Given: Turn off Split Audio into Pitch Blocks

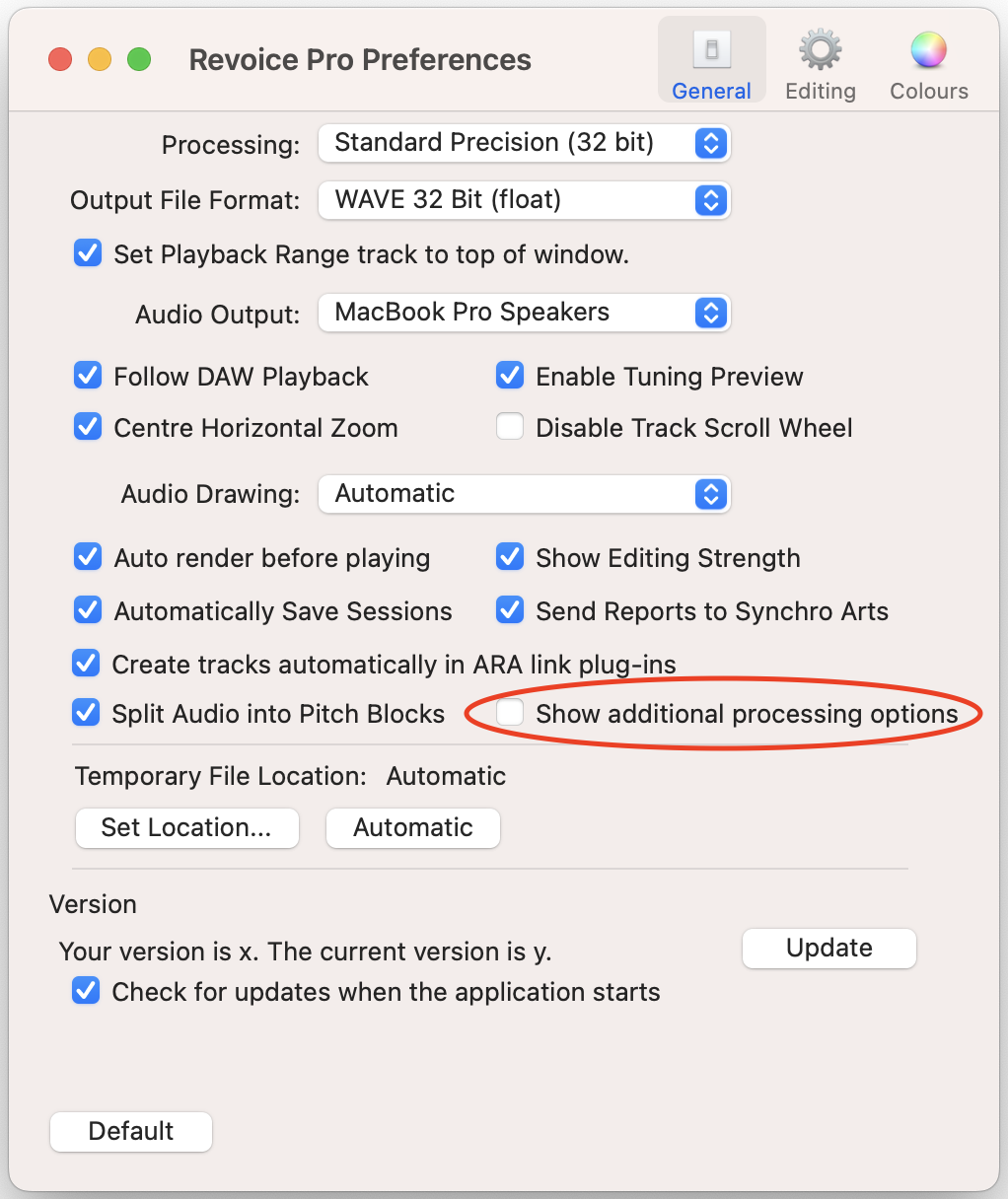Looking at the screenshot, I should 87,712.
